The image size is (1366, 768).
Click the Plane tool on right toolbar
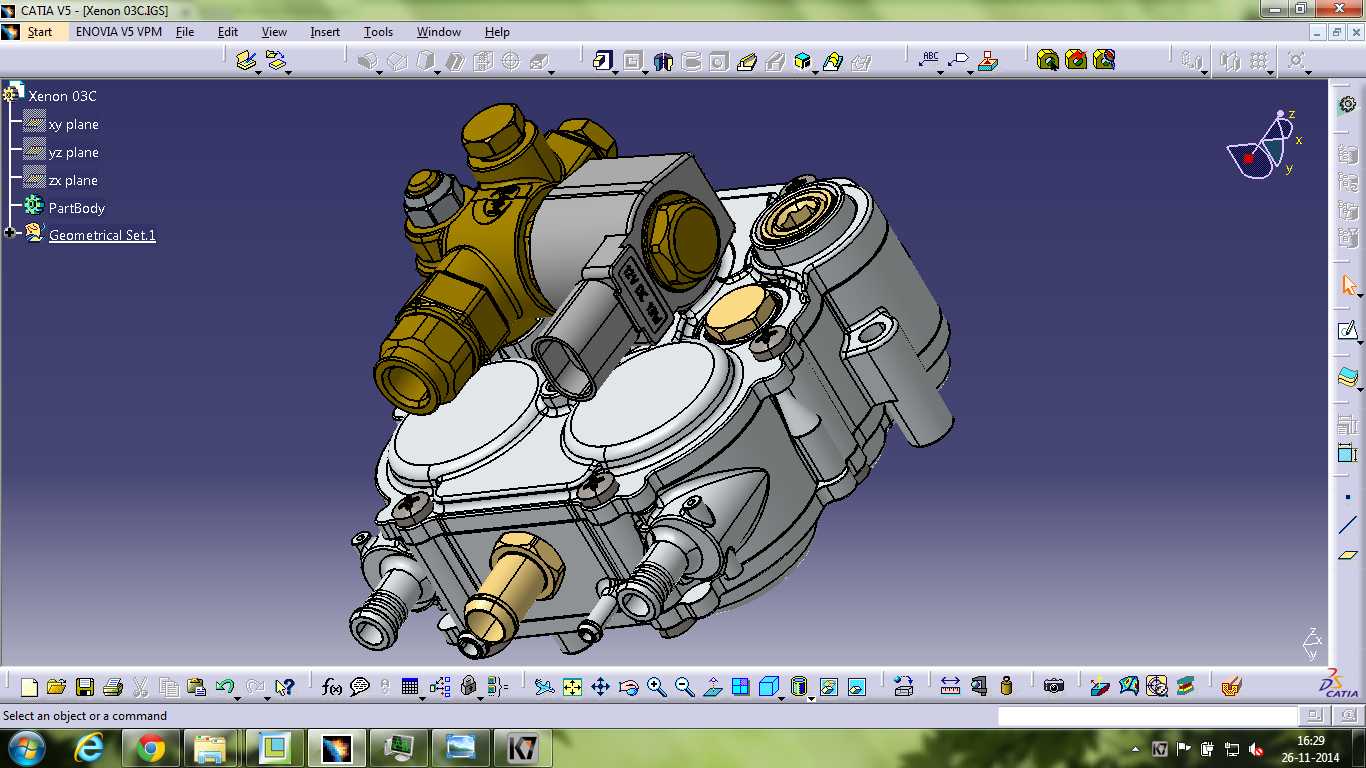(1348, 555)
